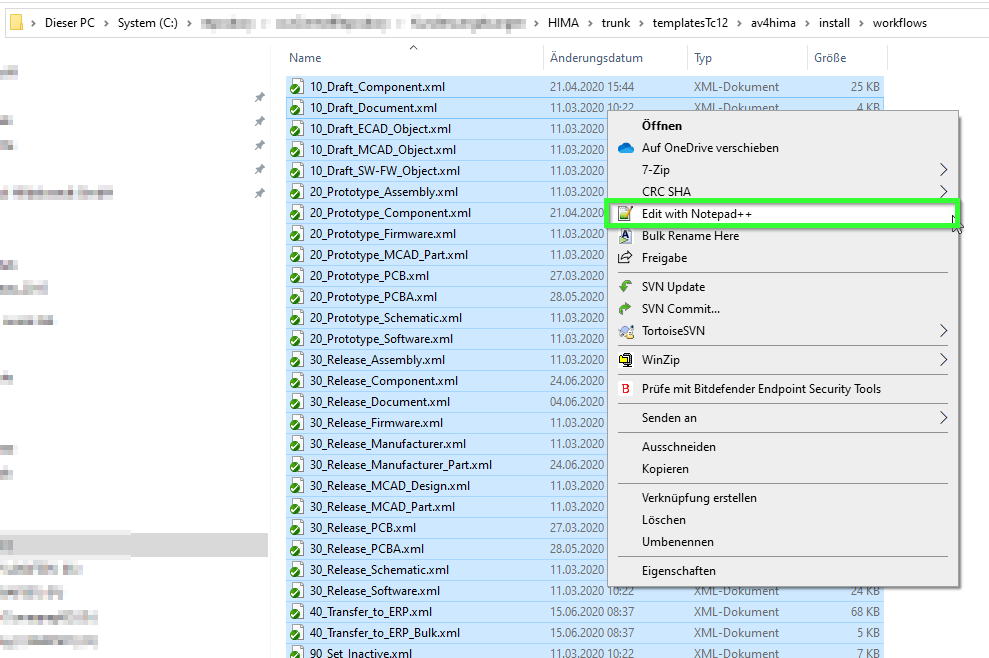The image size is (989, 658).
Task: Sort by the Name column header
Action: [306, 58]
